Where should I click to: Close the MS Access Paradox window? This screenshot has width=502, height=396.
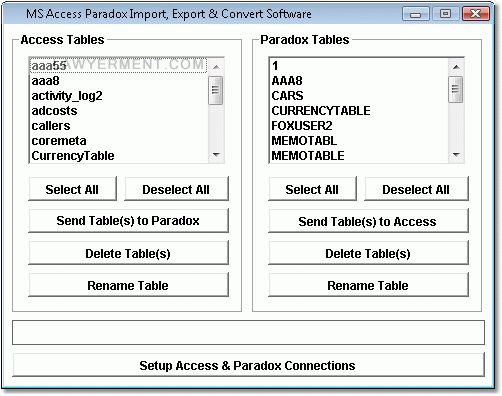tap(476, 14)
